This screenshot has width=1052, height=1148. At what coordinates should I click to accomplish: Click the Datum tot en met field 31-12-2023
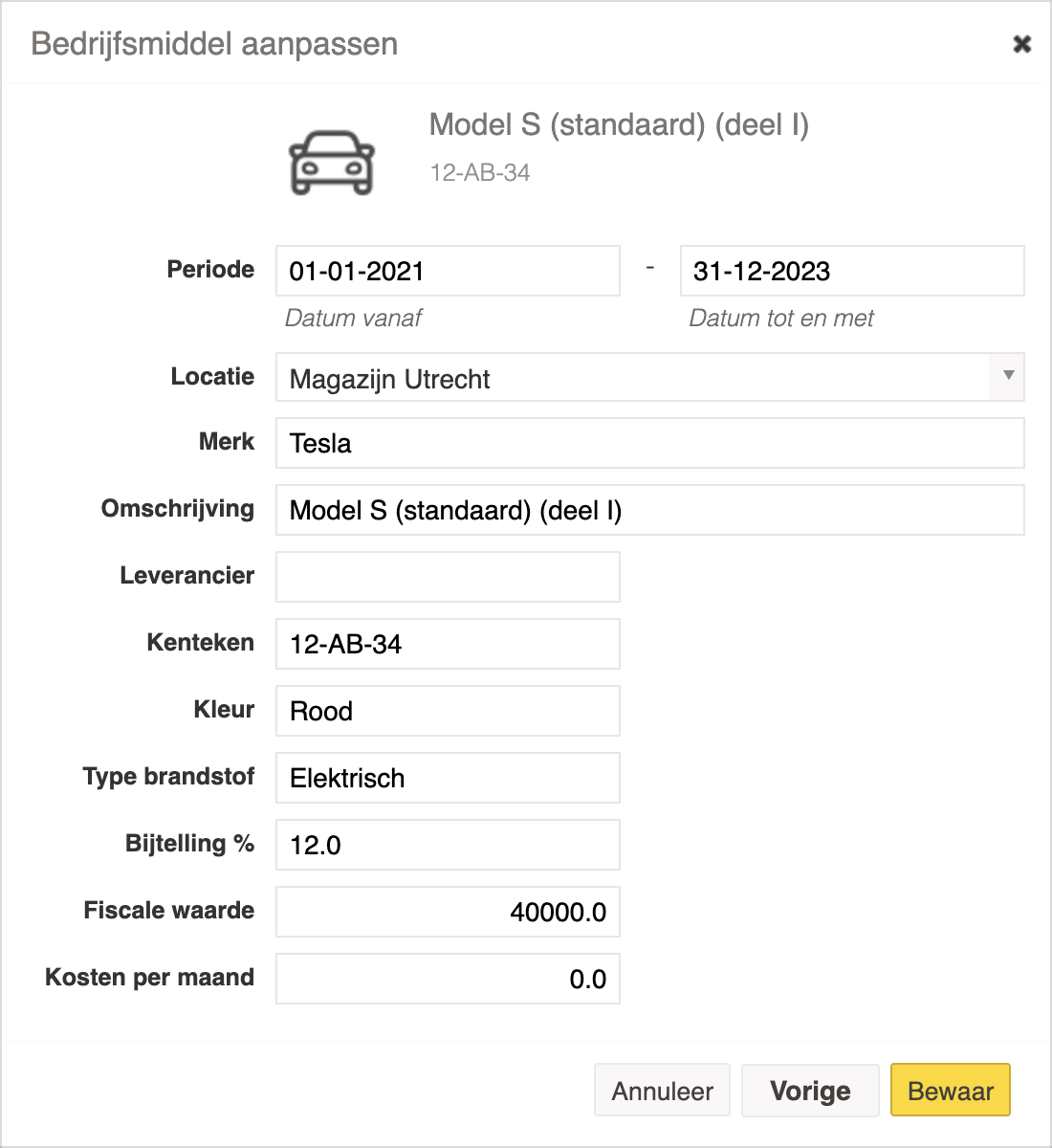point(852,271)
